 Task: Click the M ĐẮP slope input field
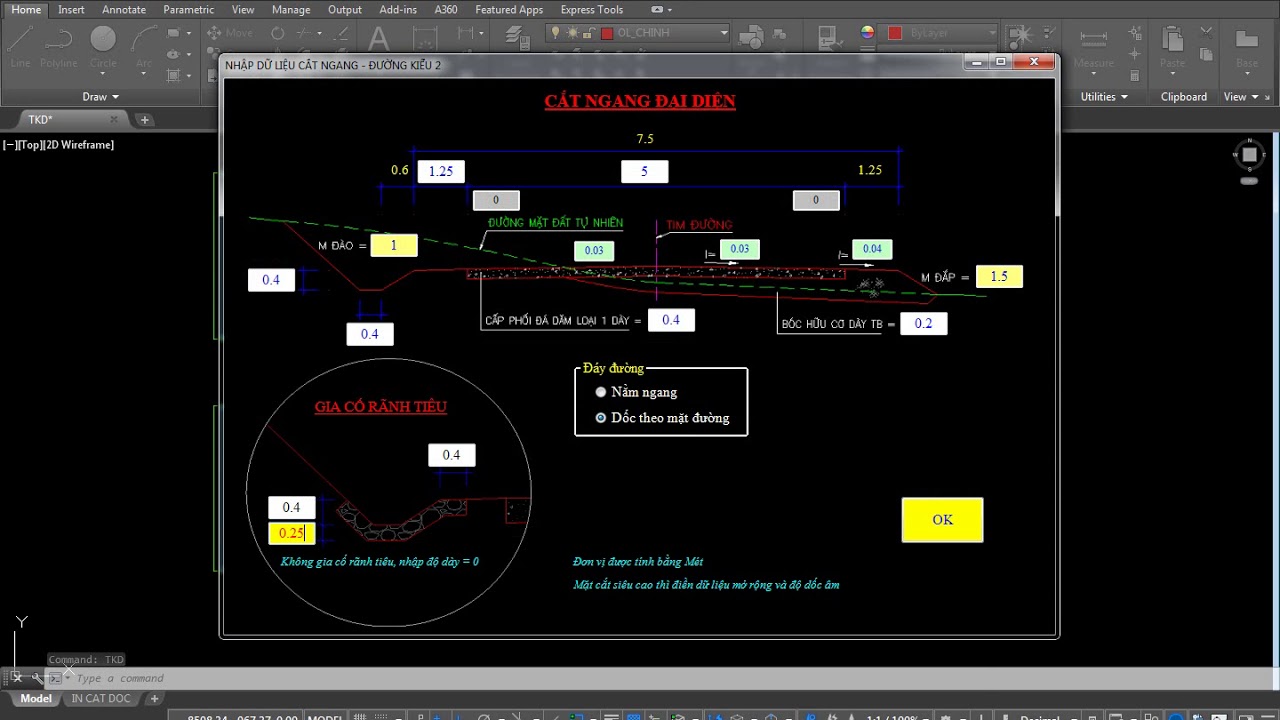(999, 277)
